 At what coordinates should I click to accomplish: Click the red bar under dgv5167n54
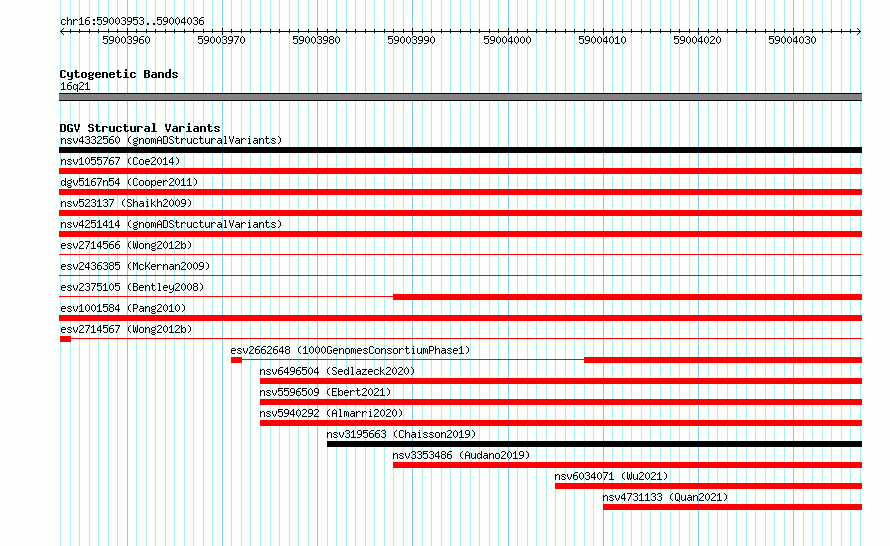click(x=460, y=192)
